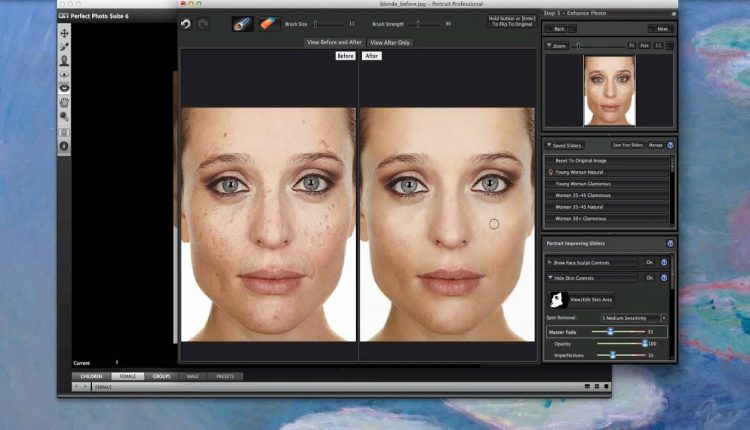Click the View/Edit Skin Area mask icon

click(557, 300)
